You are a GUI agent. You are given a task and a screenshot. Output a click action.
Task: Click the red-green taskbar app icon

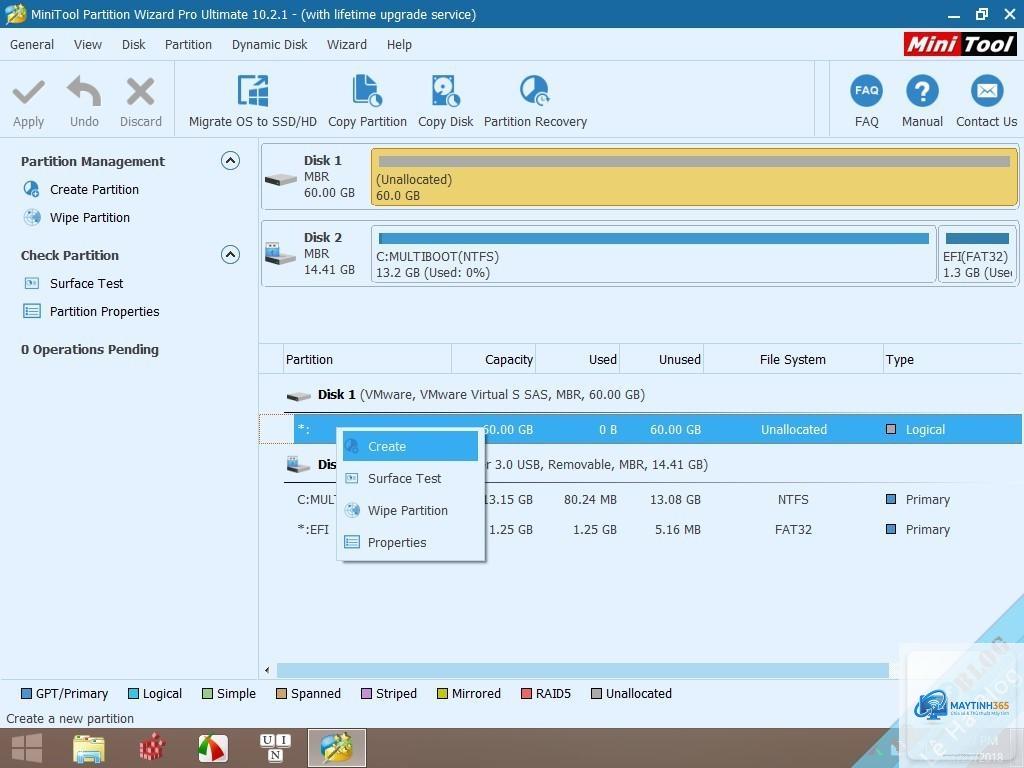point(213,748)
